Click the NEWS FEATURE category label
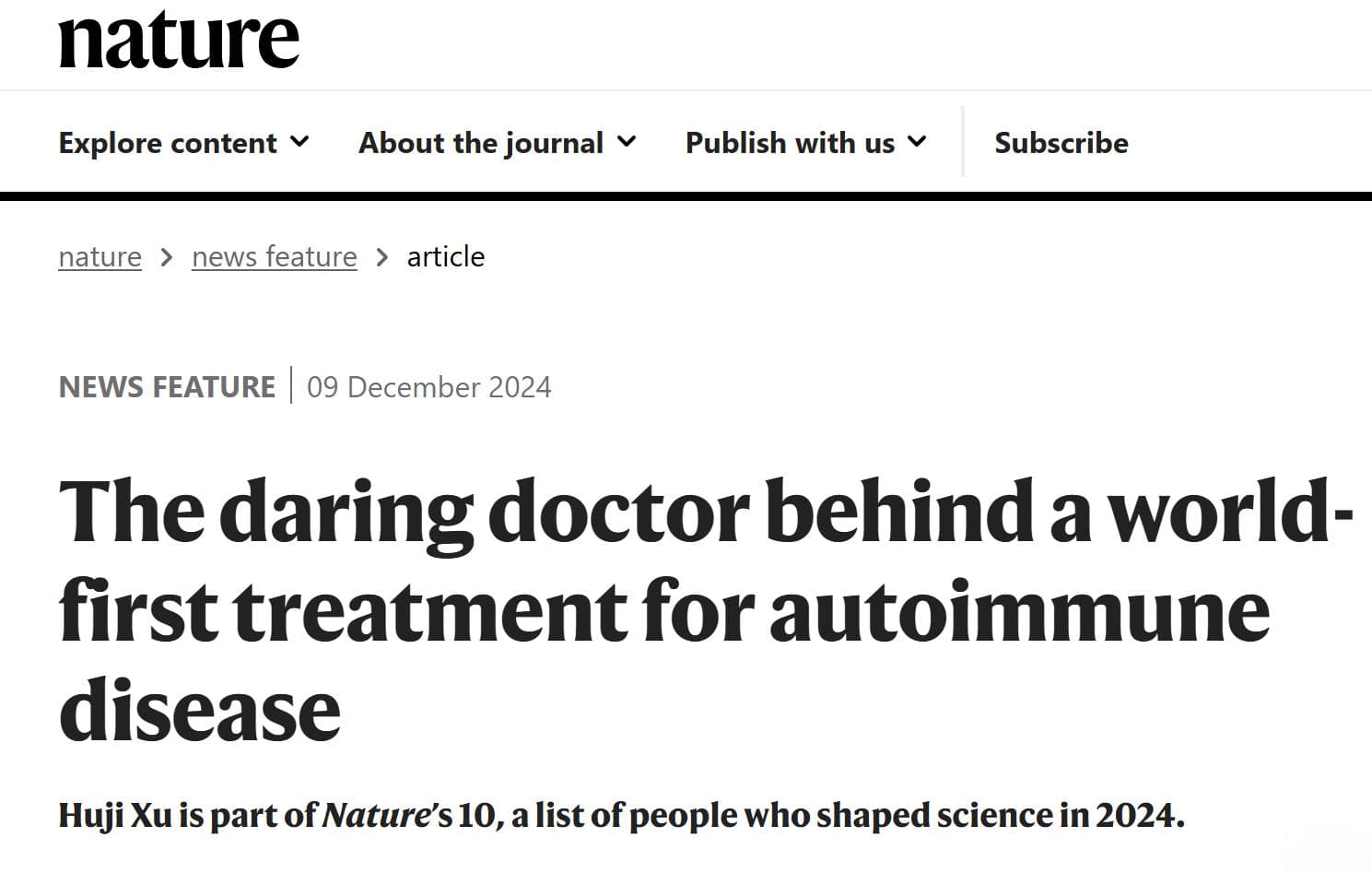 pos(167,386)
